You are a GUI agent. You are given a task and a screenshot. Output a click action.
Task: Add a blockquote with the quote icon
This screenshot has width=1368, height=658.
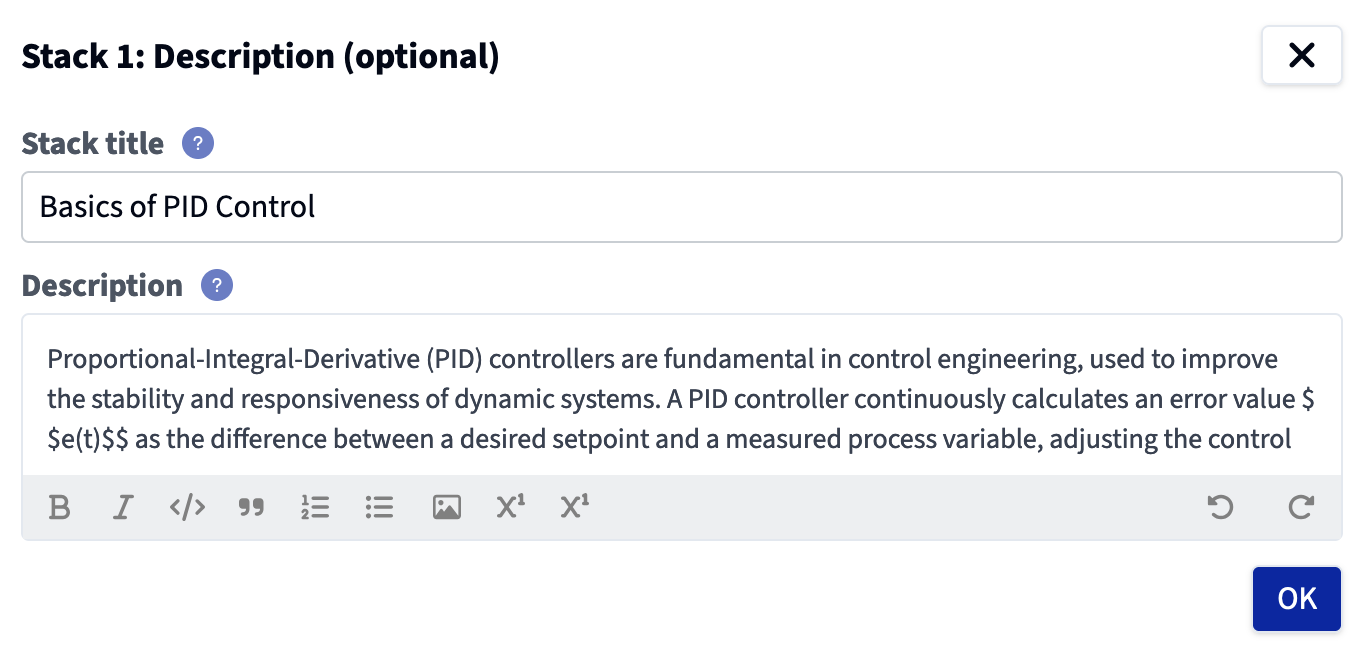pyautogui.click(x=251, y=508)
